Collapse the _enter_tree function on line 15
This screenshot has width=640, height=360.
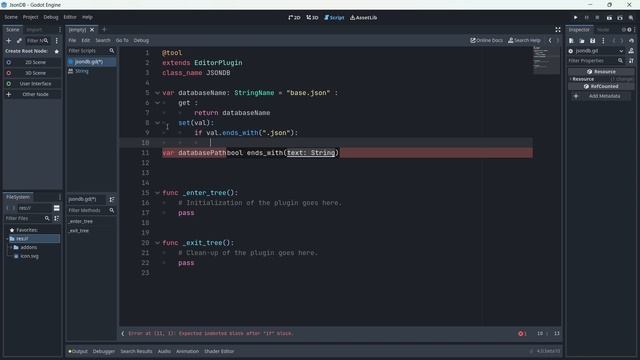point(157,193)
